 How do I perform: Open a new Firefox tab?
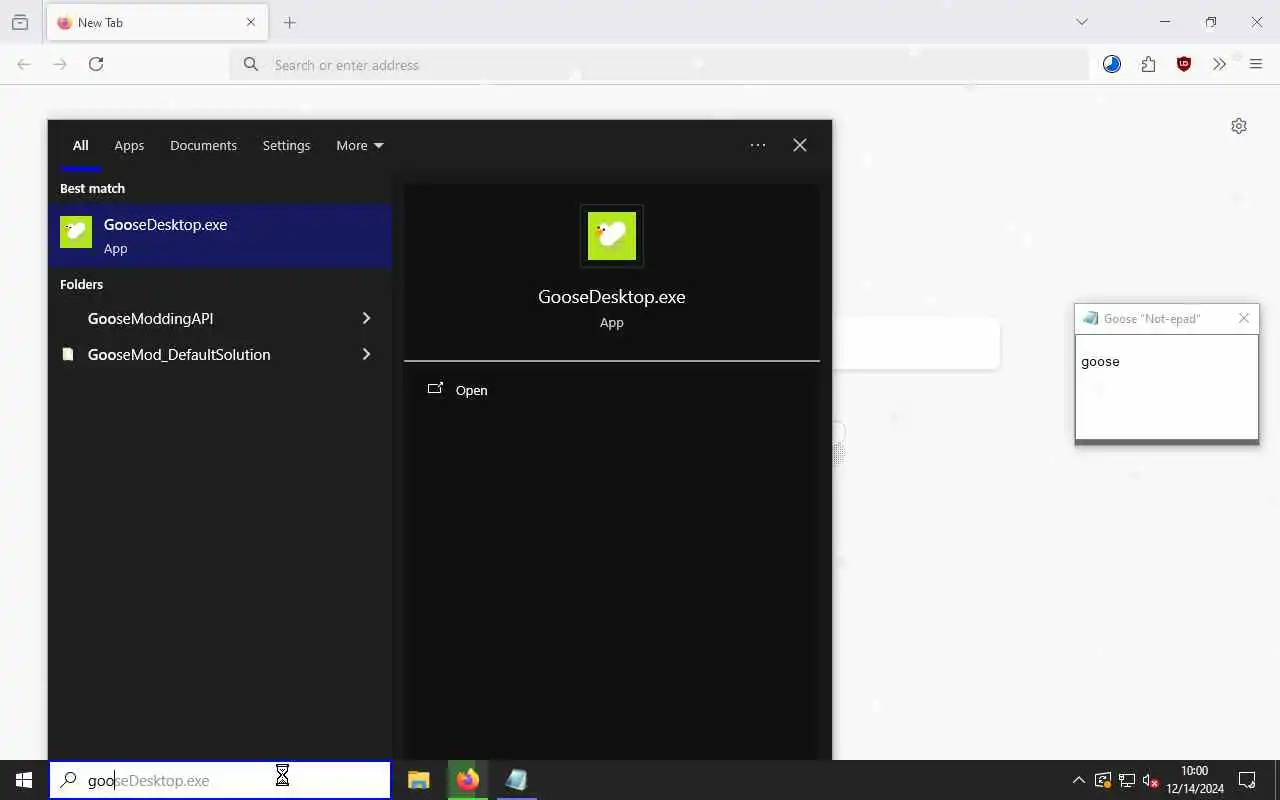pyautogui.click(x=289, y=22)
